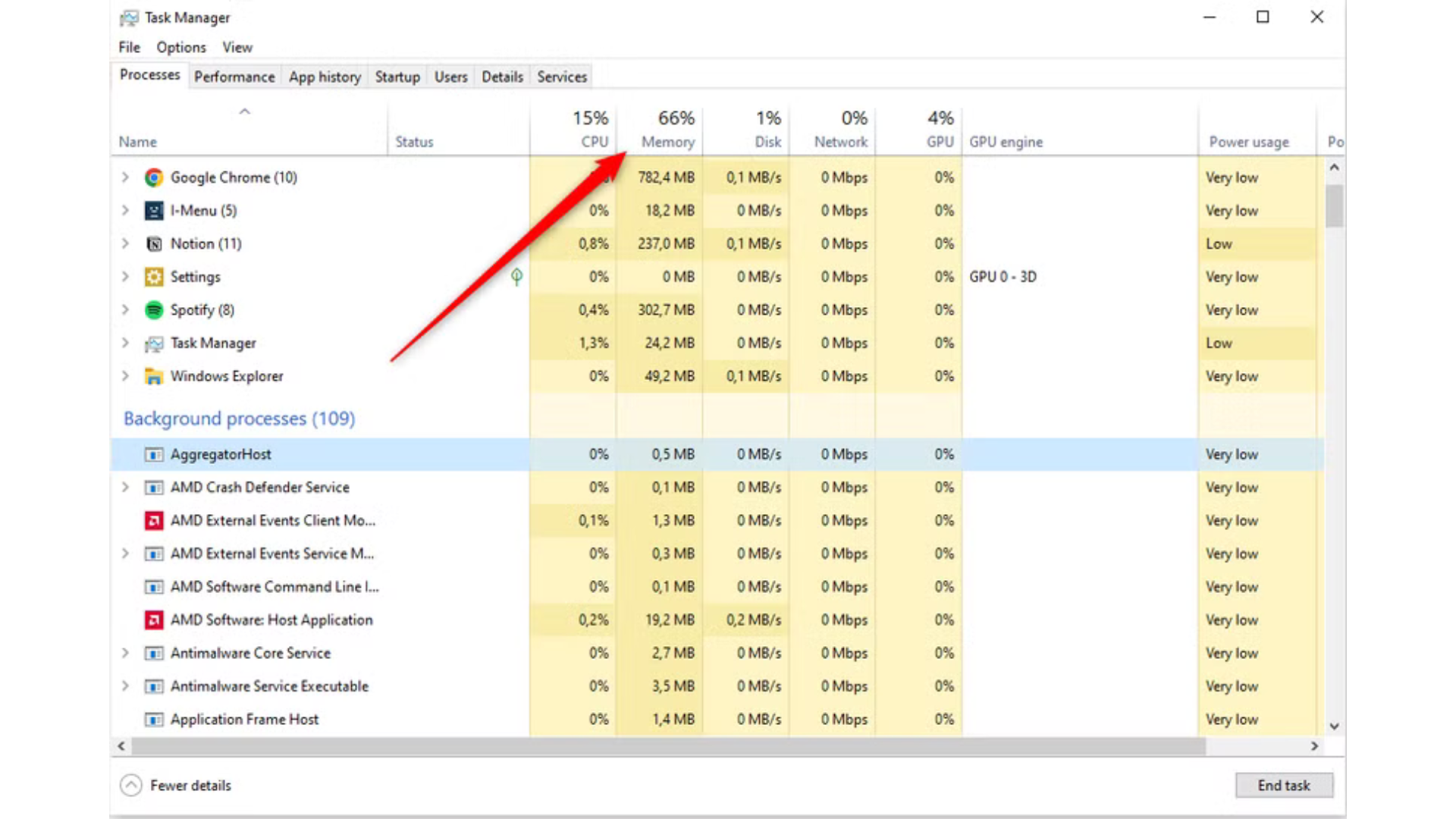Click the Task Manager icon in its process row

[153, 343]
